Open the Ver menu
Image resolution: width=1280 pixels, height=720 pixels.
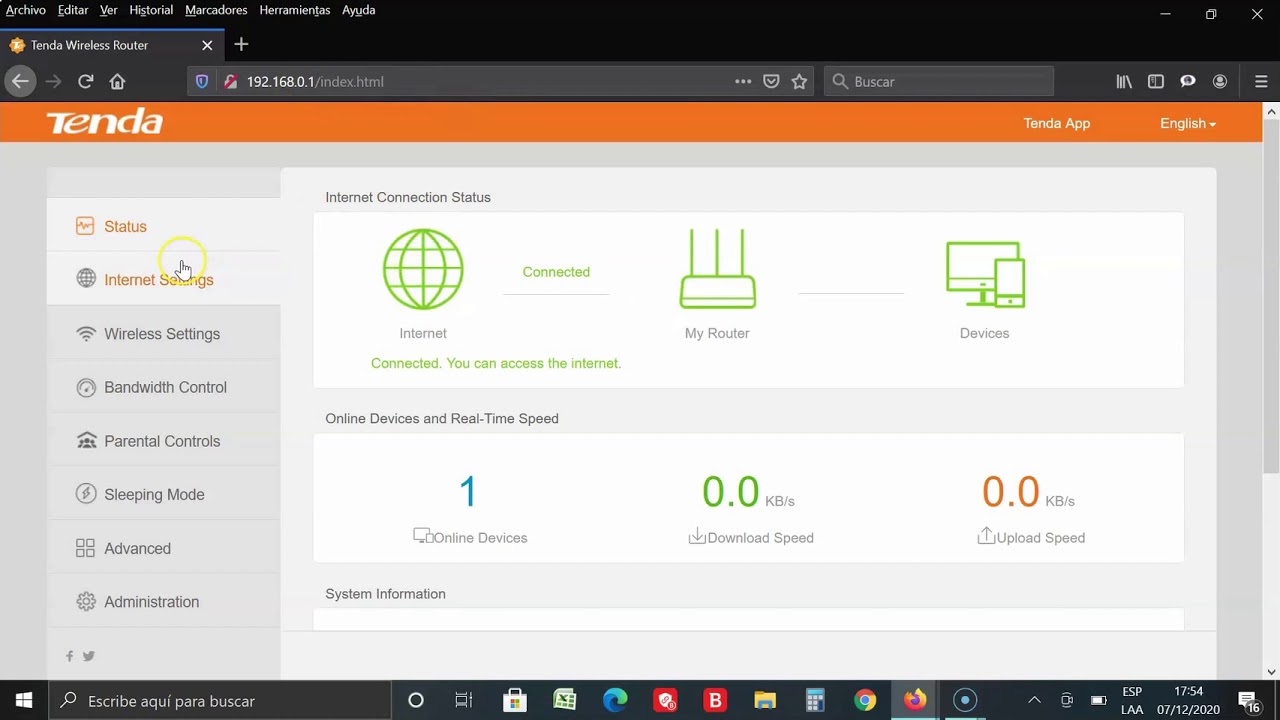pyautogui.click(x=109, y=10)
